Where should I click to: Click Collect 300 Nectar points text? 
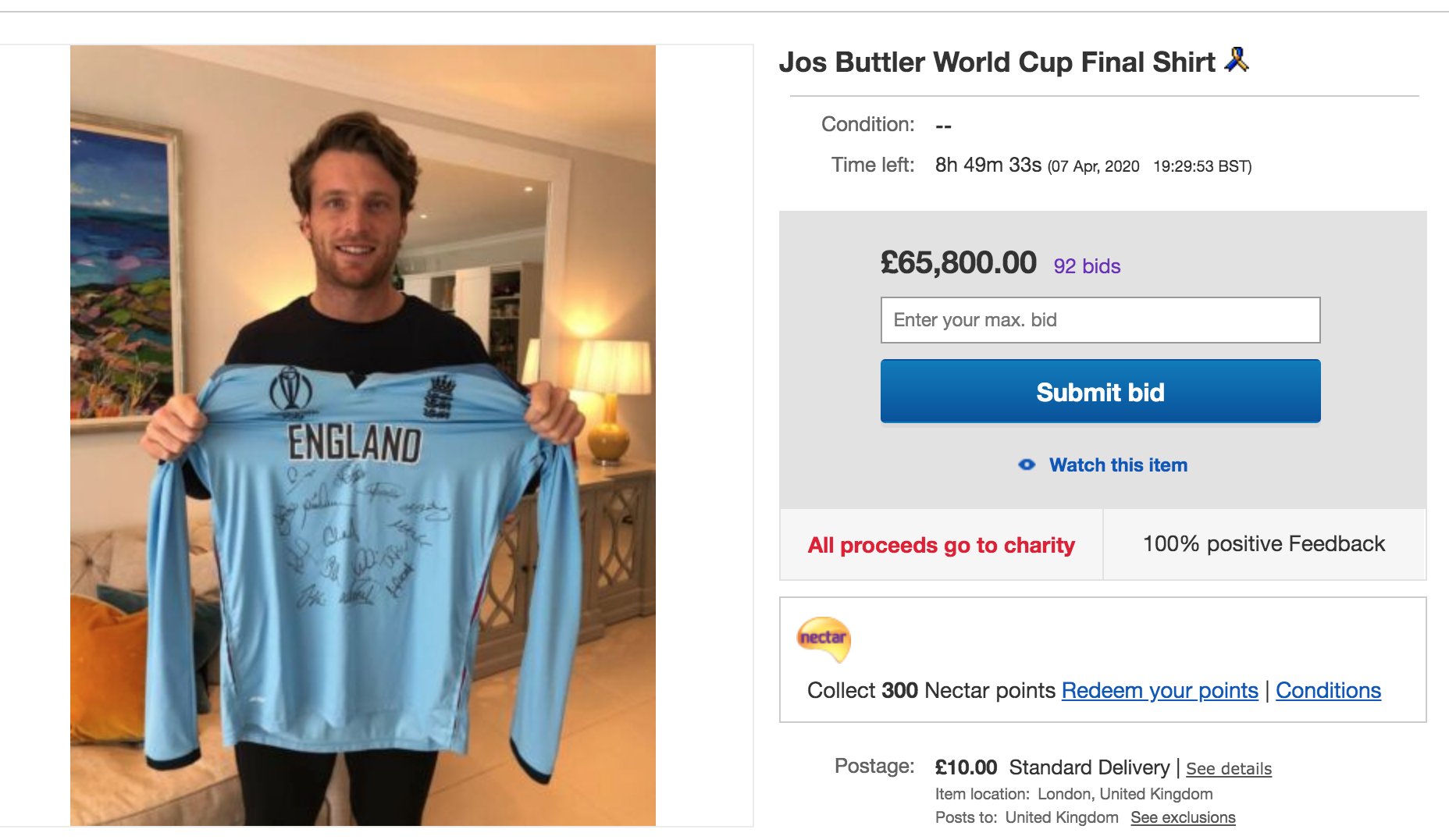(x=931, y=690)
